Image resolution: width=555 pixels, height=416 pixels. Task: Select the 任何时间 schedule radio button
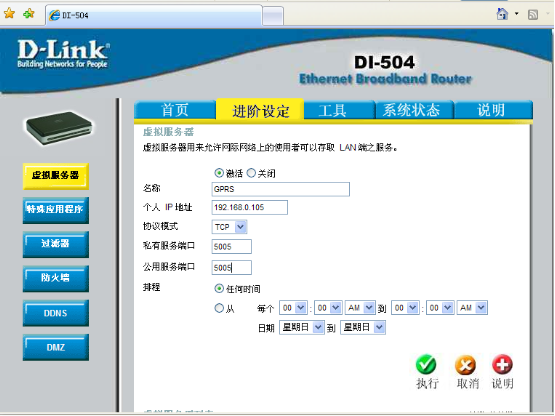pyautogui.click(x=219, y=289)
